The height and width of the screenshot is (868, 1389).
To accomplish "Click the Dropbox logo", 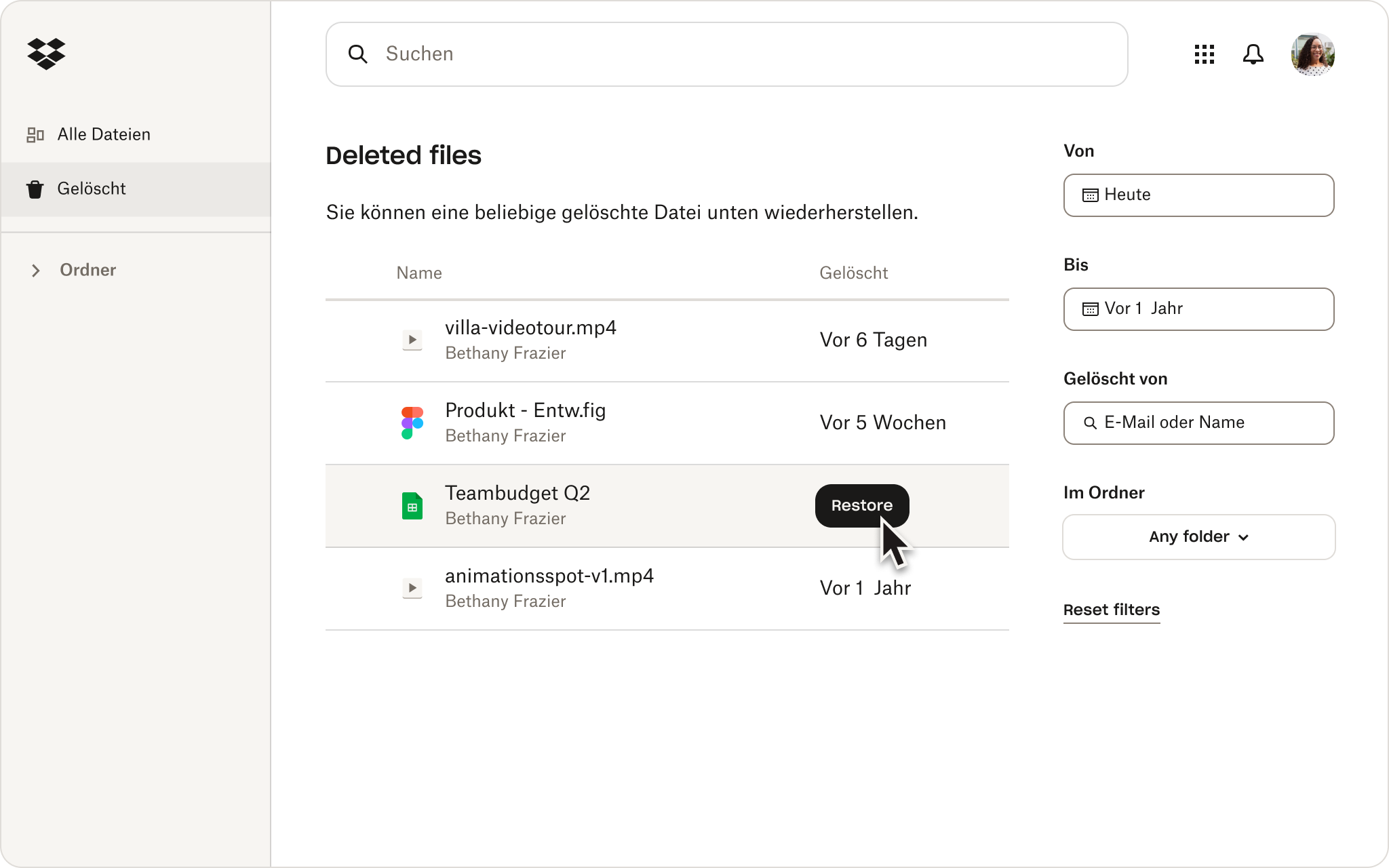I will [46, 54].
